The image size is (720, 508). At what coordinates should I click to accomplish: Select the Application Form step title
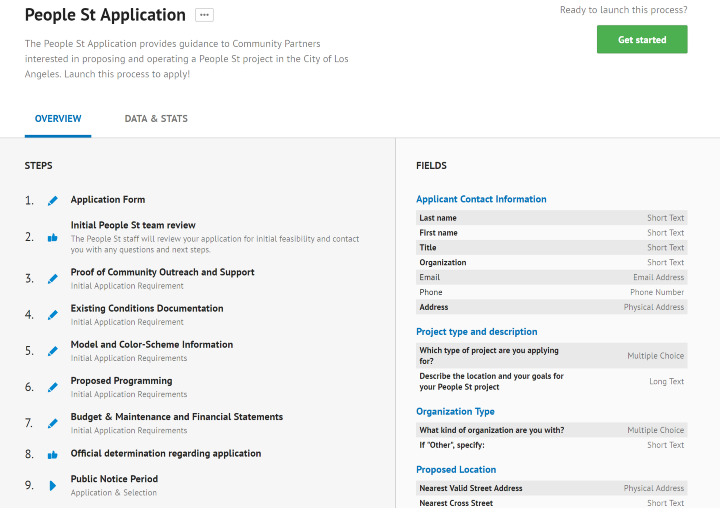point(108,199)
